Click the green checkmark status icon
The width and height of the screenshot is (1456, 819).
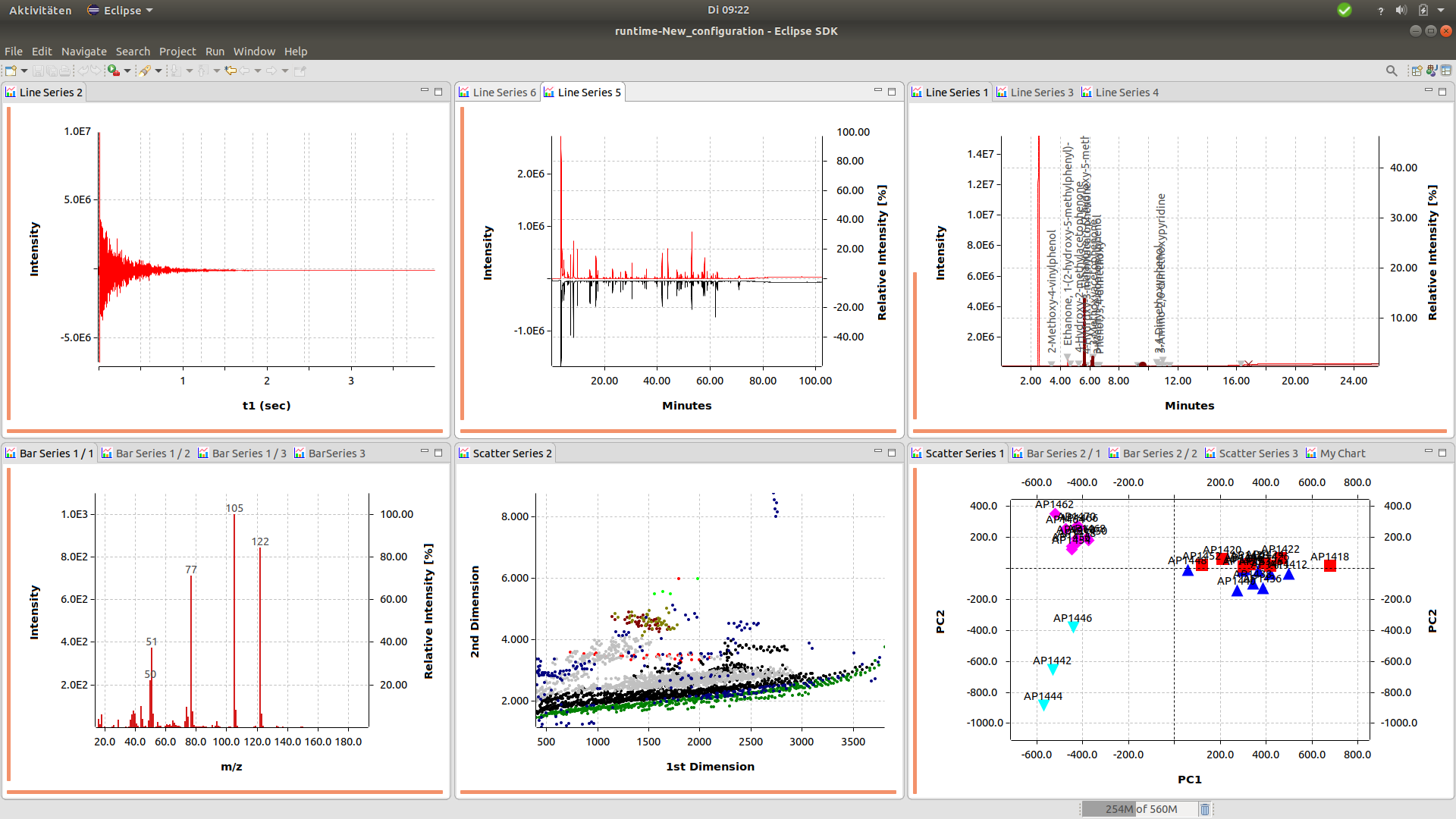1345,11
